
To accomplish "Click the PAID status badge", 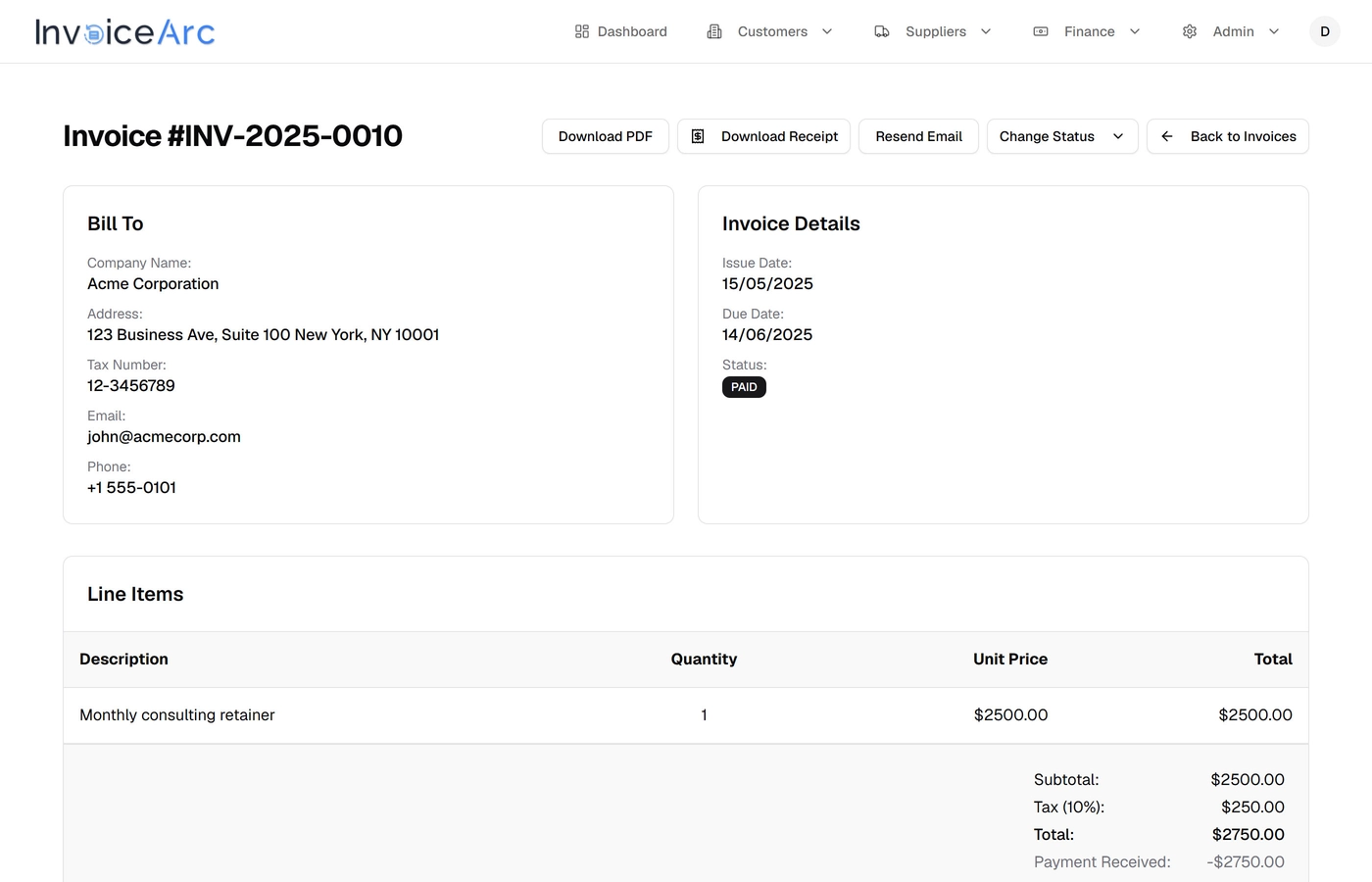I will point(744,387).
